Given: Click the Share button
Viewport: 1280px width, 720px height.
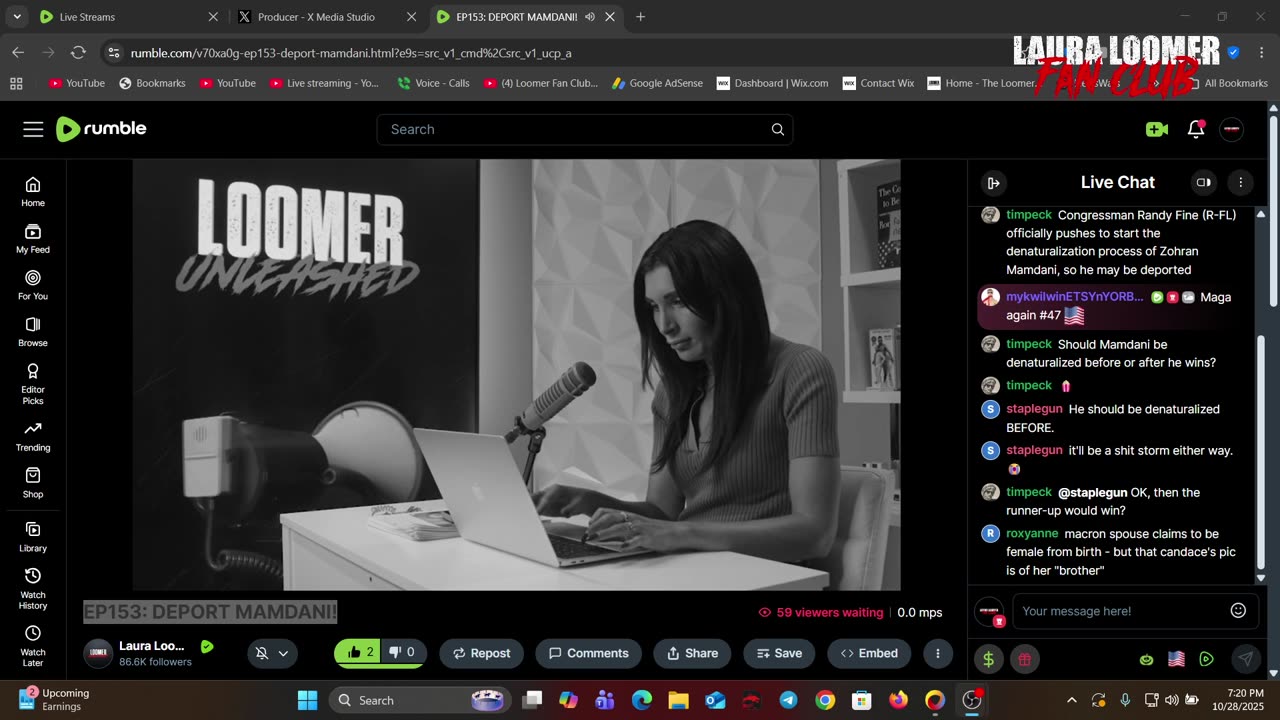Looking at the screenshot, I should click(x=692, y=653).
